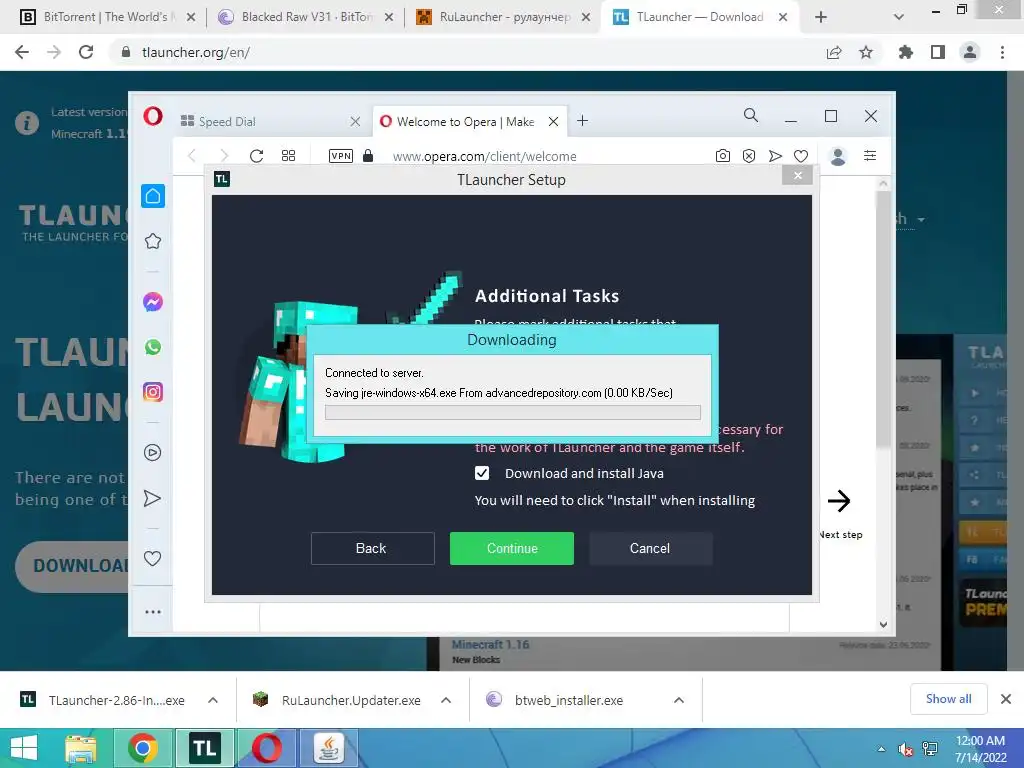
Task: Open WhatsApp in Opera sidebar
Action: pos(153,347)
